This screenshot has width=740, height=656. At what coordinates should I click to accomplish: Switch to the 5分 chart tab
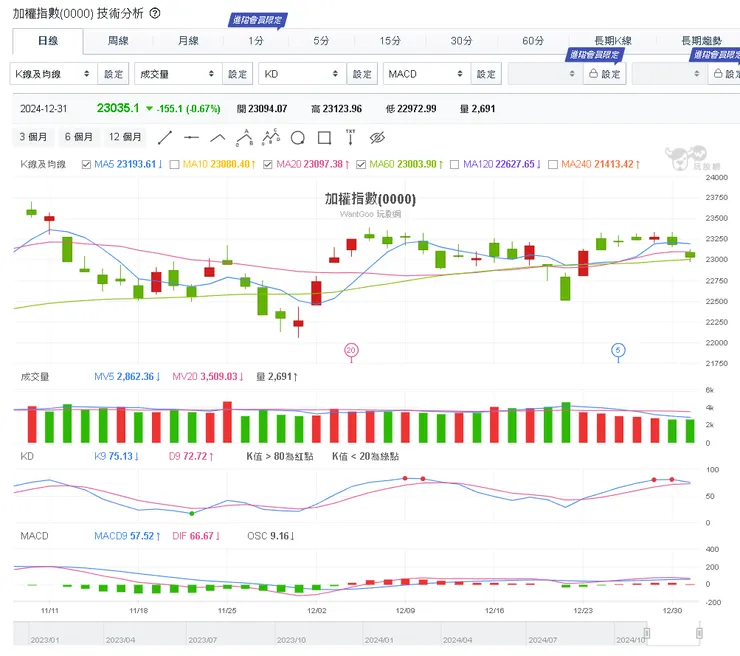pos(321,41)
